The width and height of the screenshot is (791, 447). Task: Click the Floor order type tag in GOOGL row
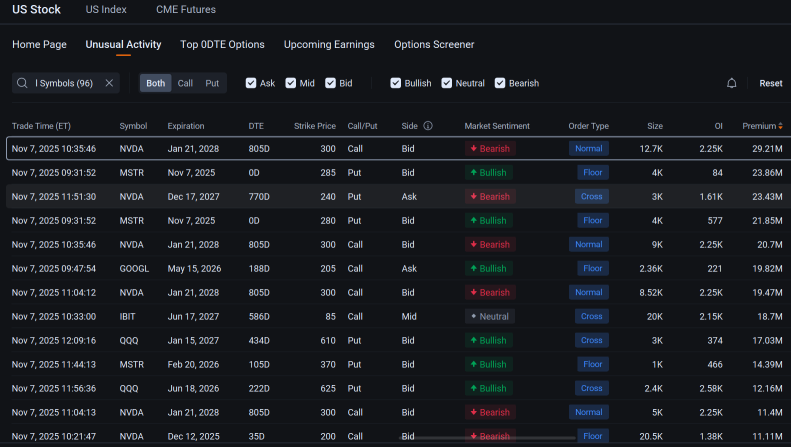tap(591, 268)
